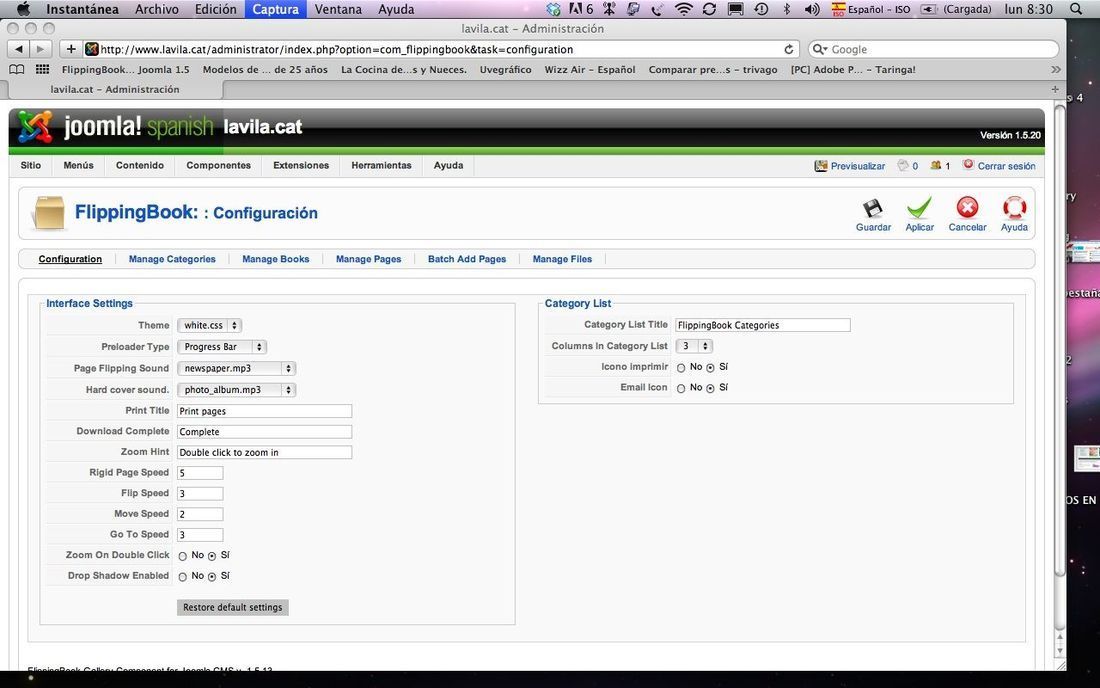The height and width of the screenshot is (688, 1100).
Task: Click the messages count icon
Action: pos(903,166)
